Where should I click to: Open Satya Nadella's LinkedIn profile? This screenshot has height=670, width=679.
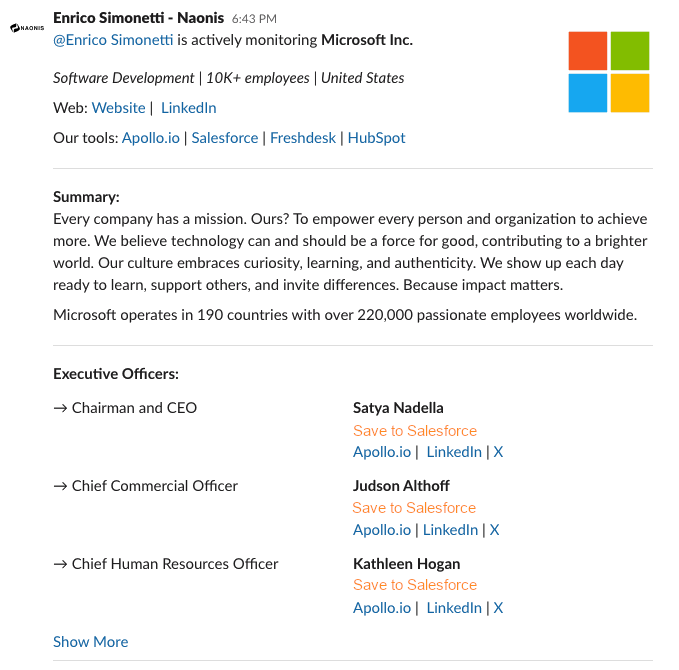pyautogui.click(x=454, y=452)
